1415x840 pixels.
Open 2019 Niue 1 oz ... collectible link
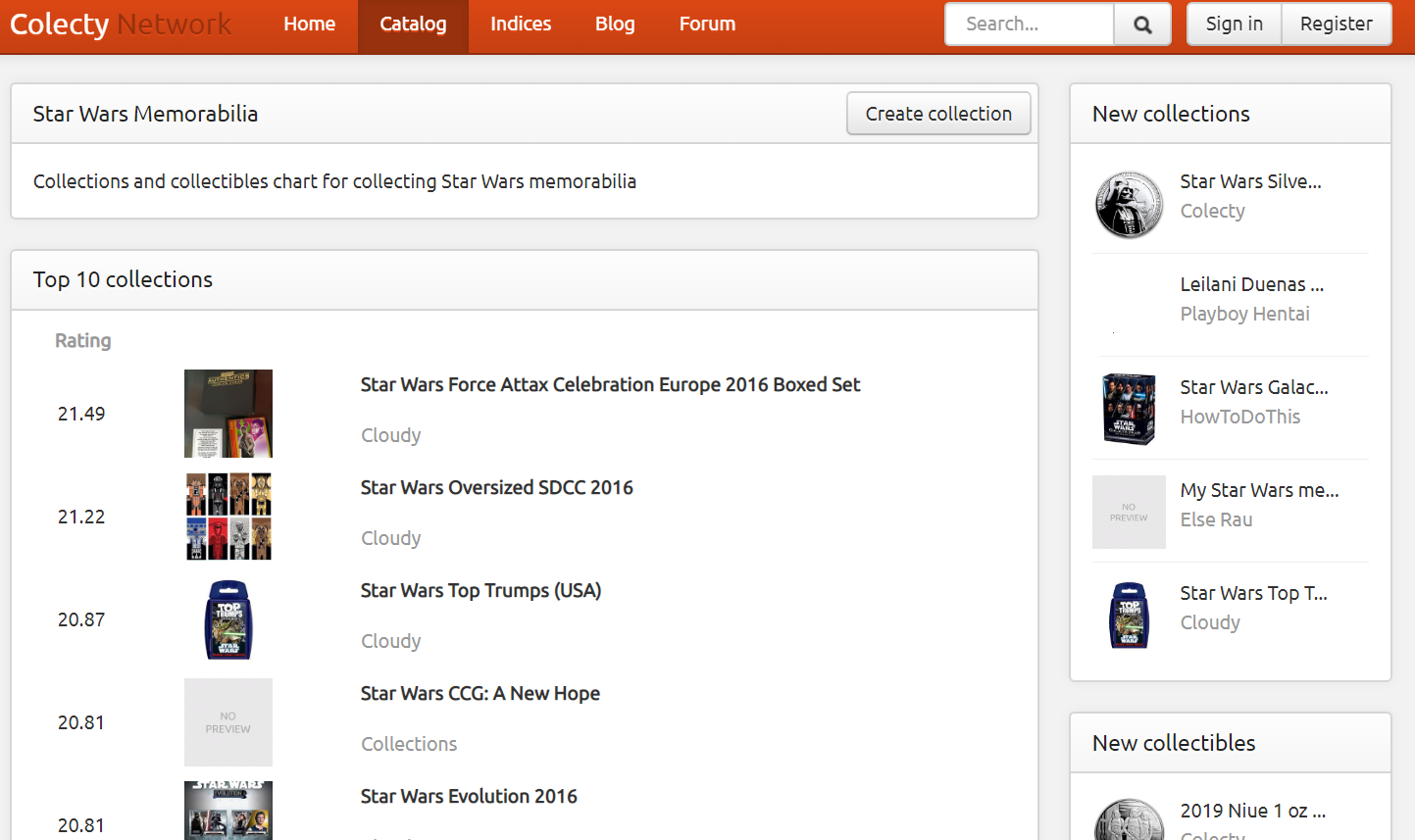[x=1252, y=811]
